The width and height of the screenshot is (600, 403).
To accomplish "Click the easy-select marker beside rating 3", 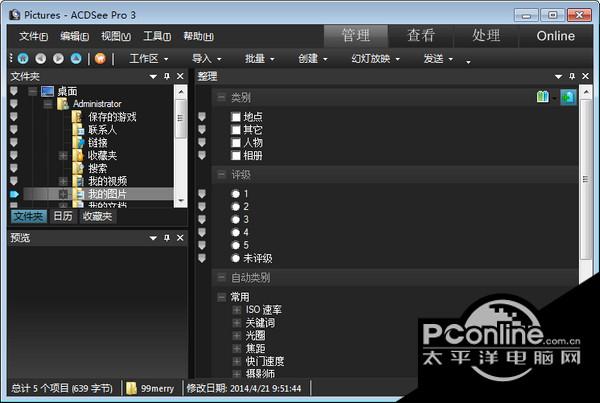I will (202, 220).
